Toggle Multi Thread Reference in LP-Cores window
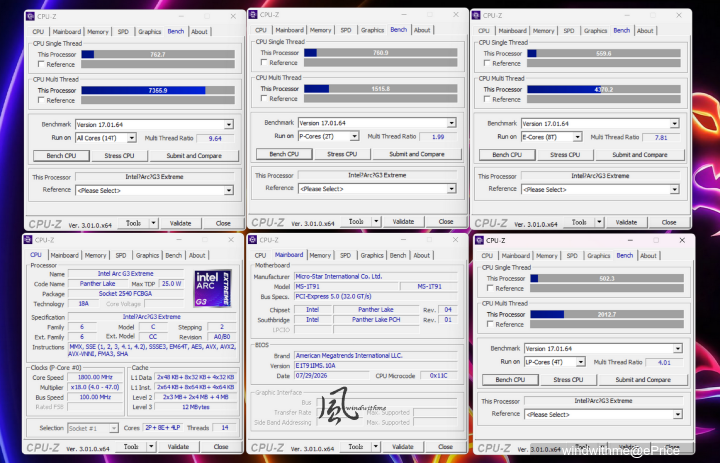Screen dimensions: 720x463 [490, 324]
